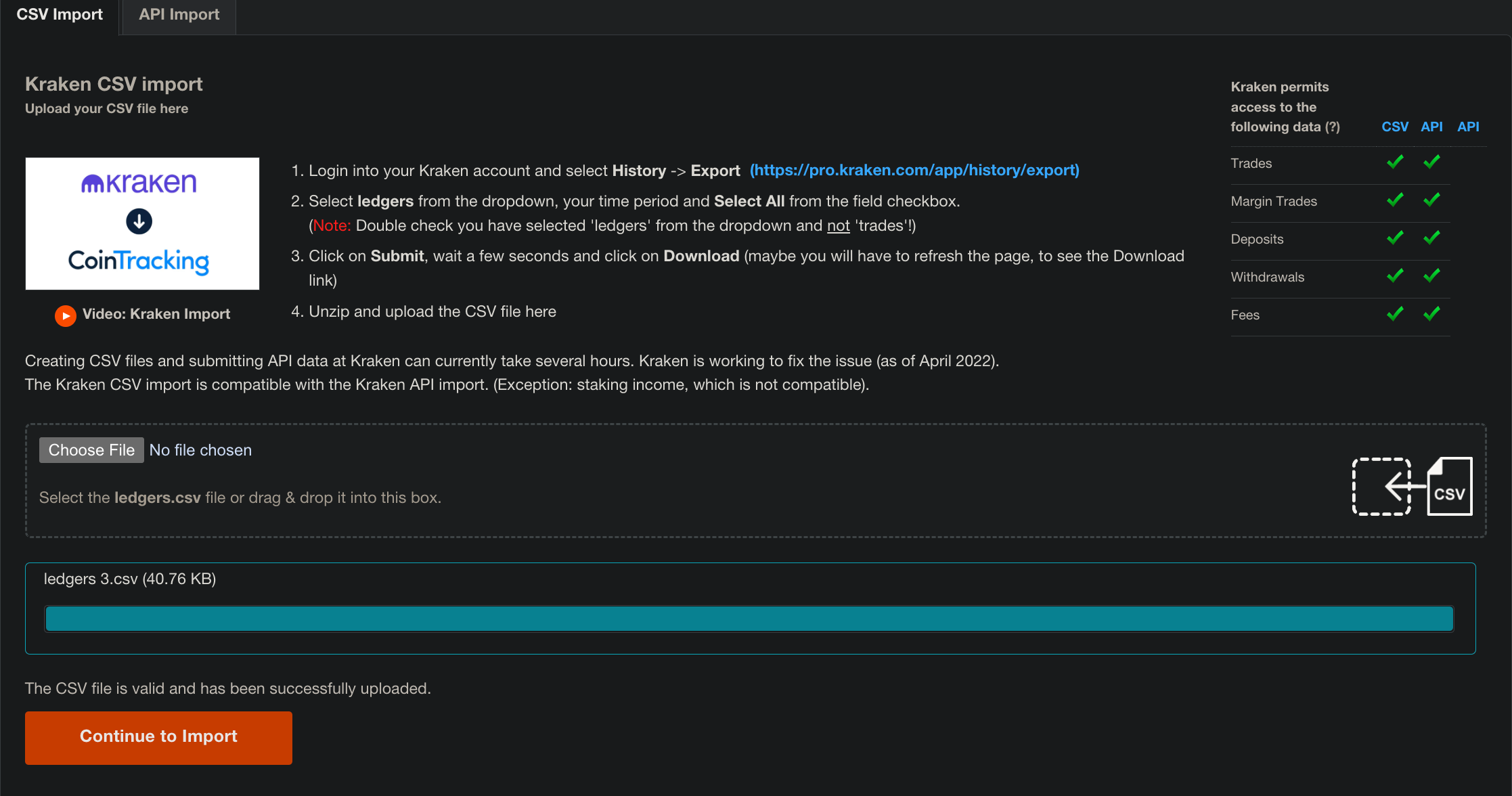Switch to the API Import tab
The height and width of the screenshot is (796, 1512).
click(x=179, y=15)
